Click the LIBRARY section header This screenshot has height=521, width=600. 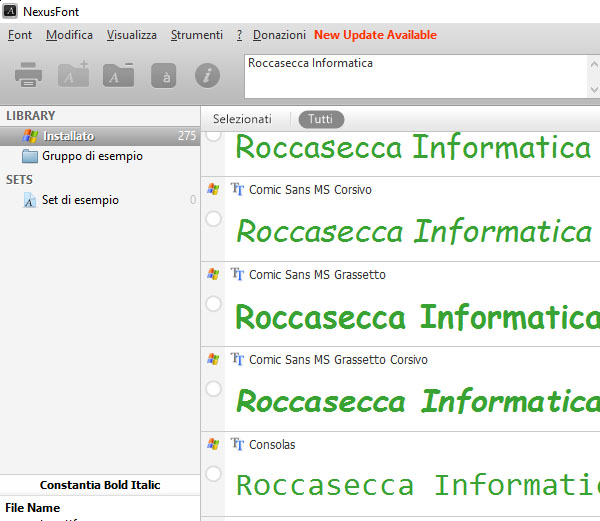click(31, 116)
